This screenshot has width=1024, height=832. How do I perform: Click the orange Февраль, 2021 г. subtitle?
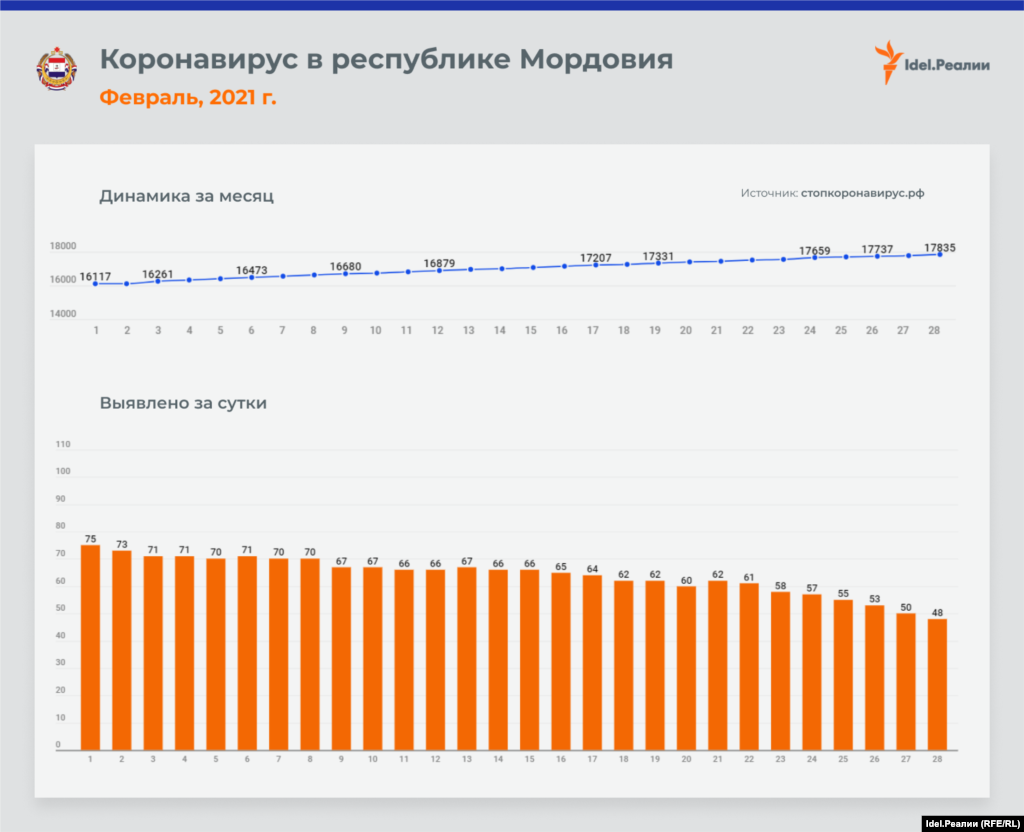click(188, 98)
